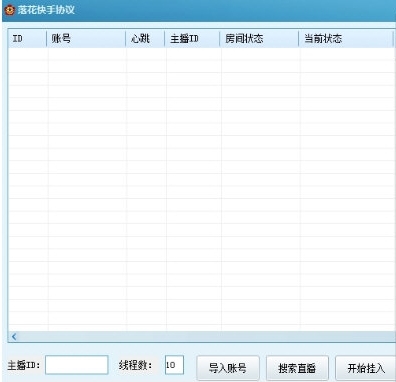
Task: Sort by 房间状态 column header
Action: [259, 39]
